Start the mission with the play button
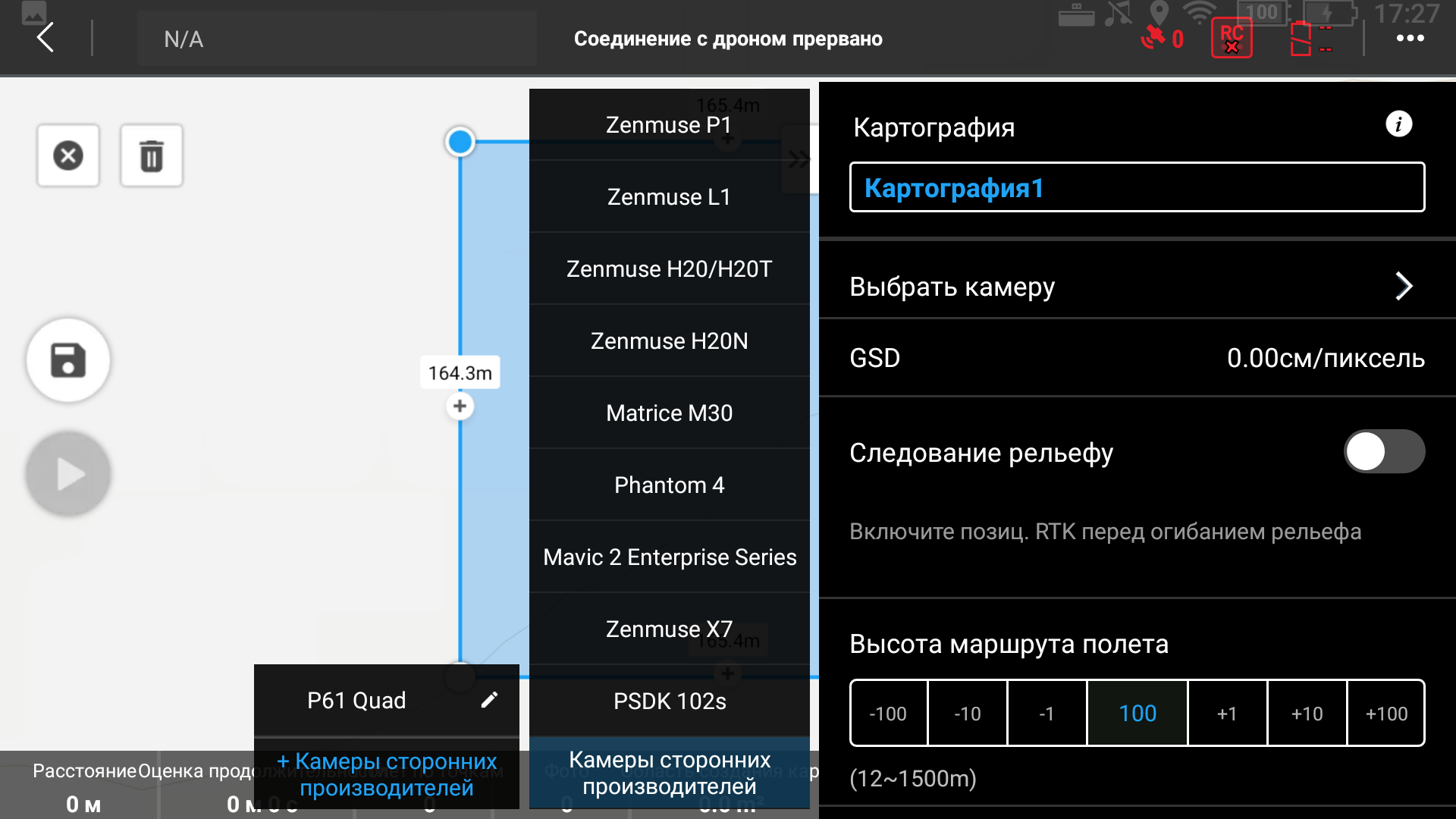1456x819 pixels. pos(68,474)
